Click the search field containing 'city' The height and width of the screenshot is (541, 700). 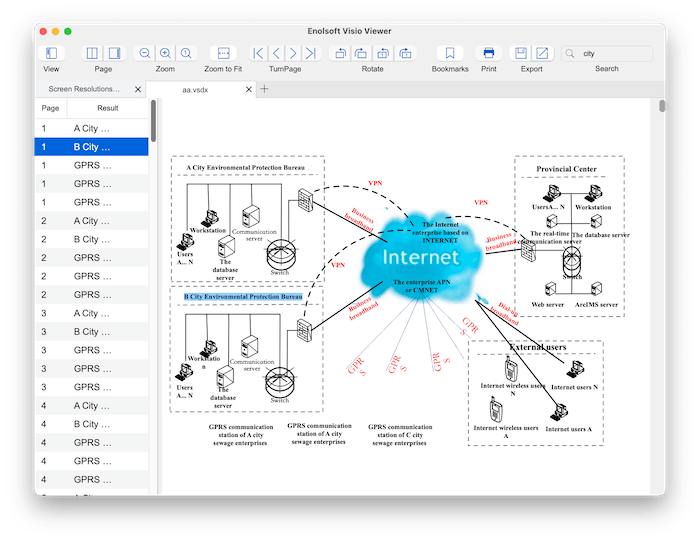pyautogui.click(x=612, y=53)
